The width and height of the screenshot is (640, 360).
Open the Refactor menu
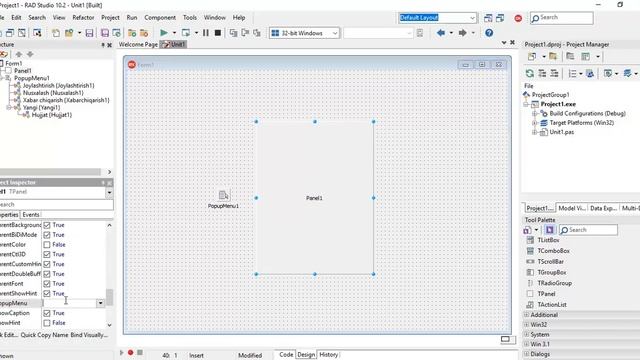click(x=83, y=18)
